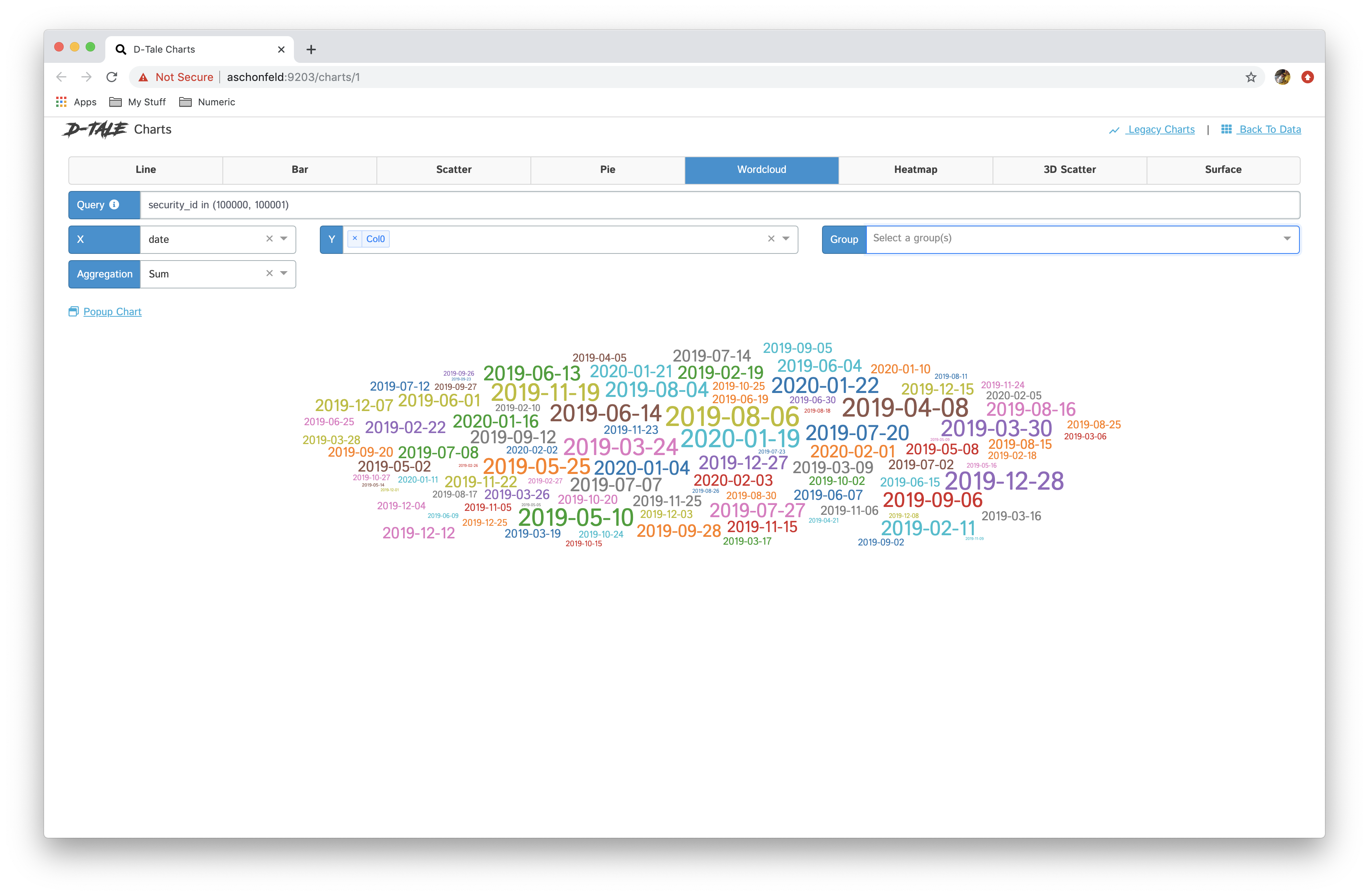
Task: Click the 2019-08-06 word in cloud
Action: 732,417
